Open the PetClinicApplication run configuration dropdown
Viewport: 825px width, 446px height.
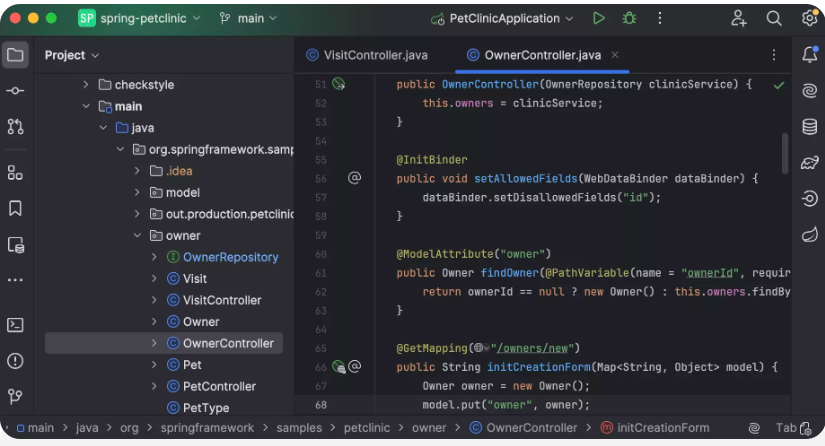coord(502,18)
